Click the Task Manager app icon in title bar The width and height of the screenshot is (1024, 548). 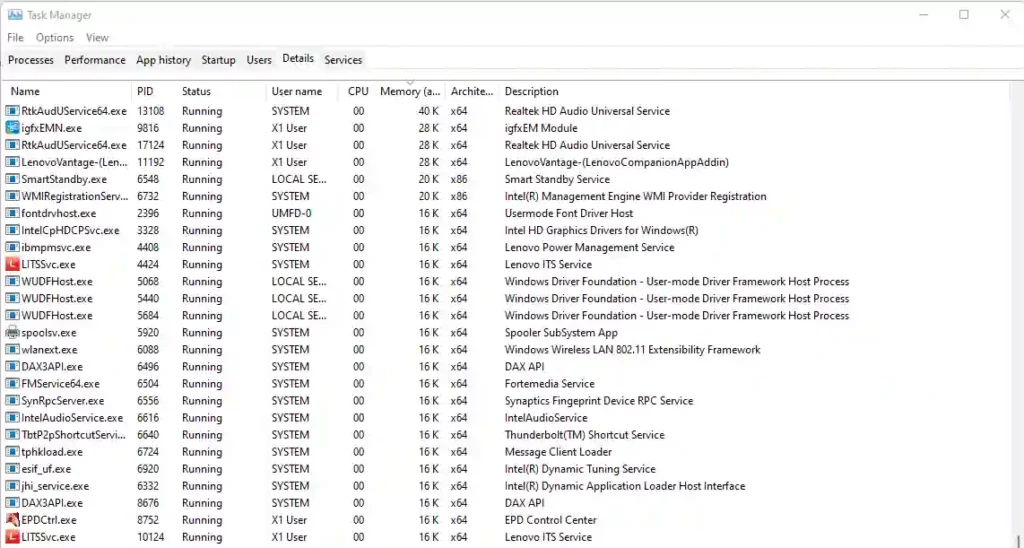pos(14,14)
